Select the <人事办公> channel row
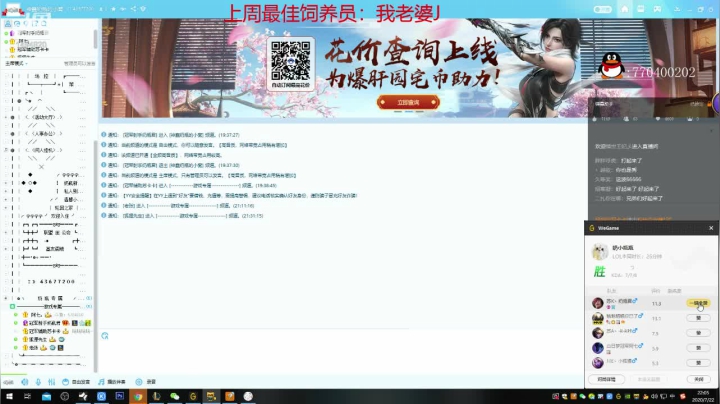Screen dimensions: 720x404 pos(45,134)
